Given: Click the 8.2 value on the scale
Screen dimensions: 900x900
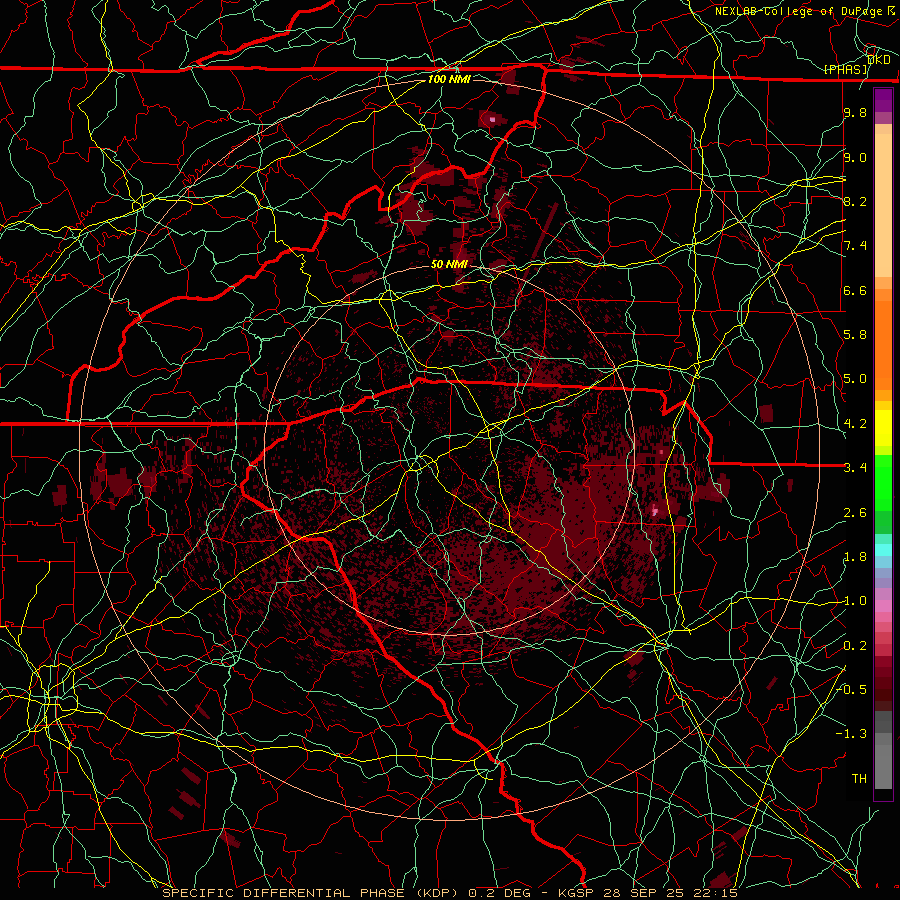Looking at the screenshot, I should click(855, 201).
